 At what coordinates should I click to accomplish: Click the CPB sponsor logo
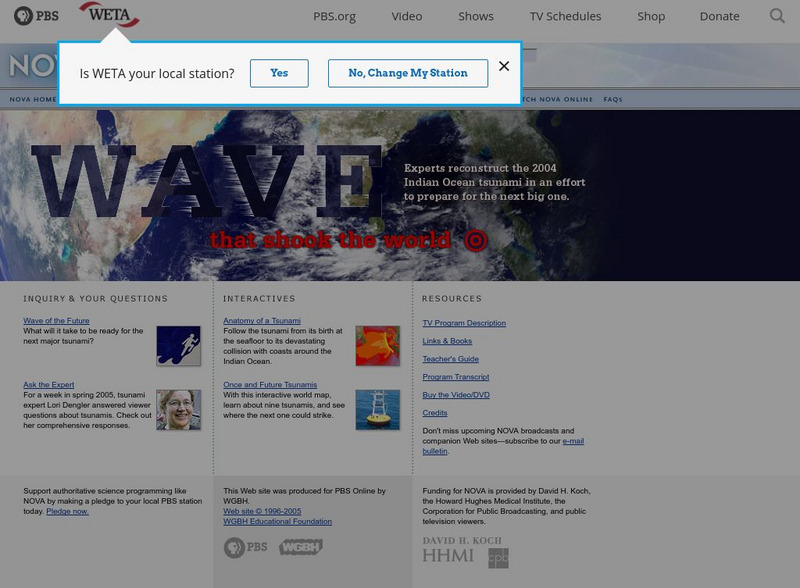[498, 558]
